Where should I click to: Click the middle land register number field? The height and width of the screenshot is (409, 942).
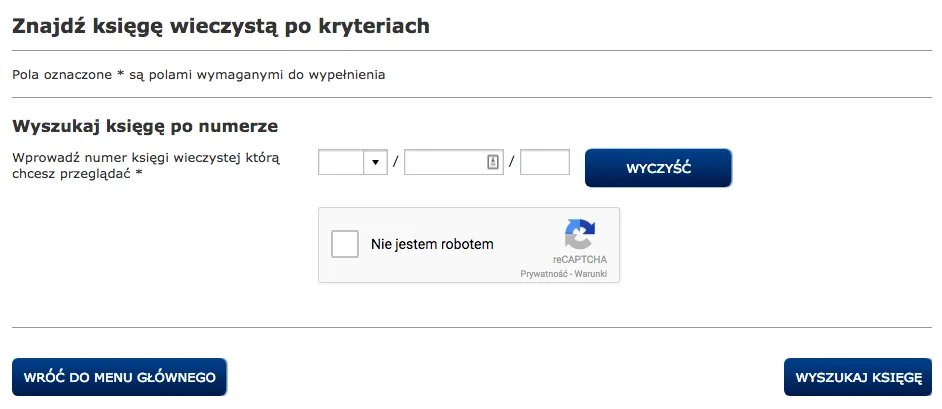[454, 162]
